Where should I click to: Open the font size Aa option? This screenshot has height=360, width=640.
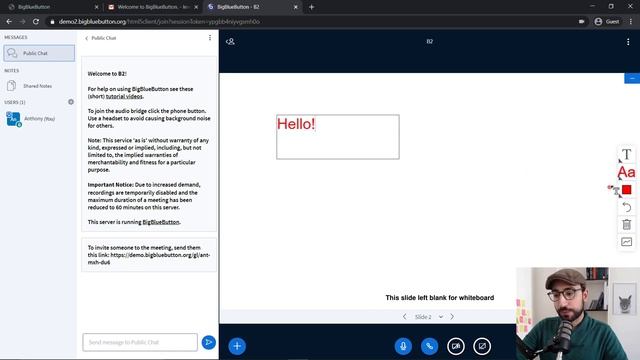pos(627,172)
